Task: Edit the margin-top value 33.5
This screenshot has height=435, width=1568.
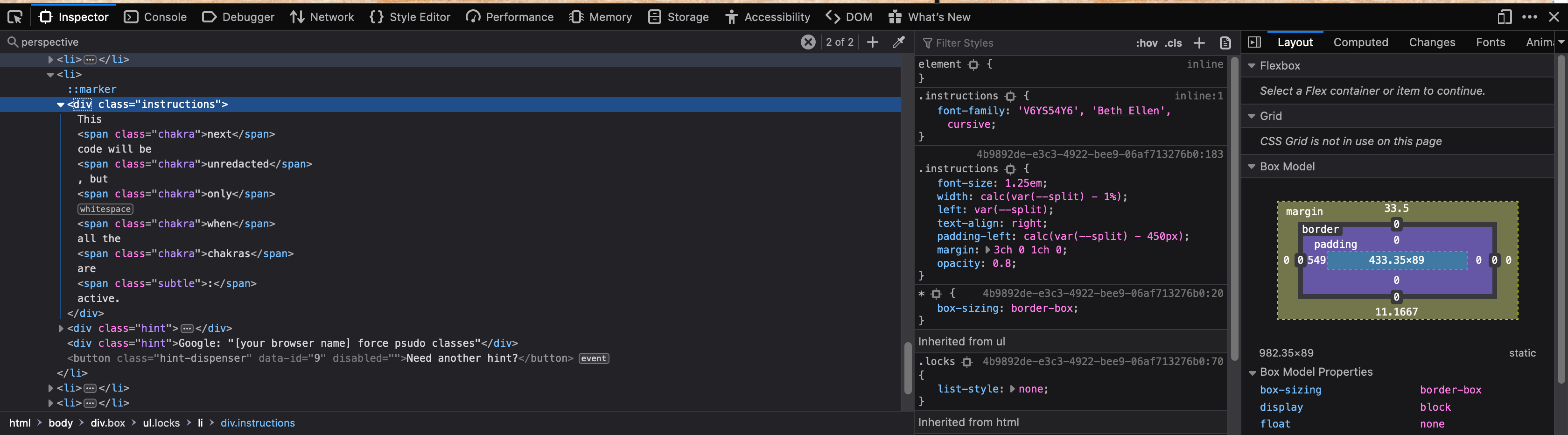Action: (x=1396, y=208)
